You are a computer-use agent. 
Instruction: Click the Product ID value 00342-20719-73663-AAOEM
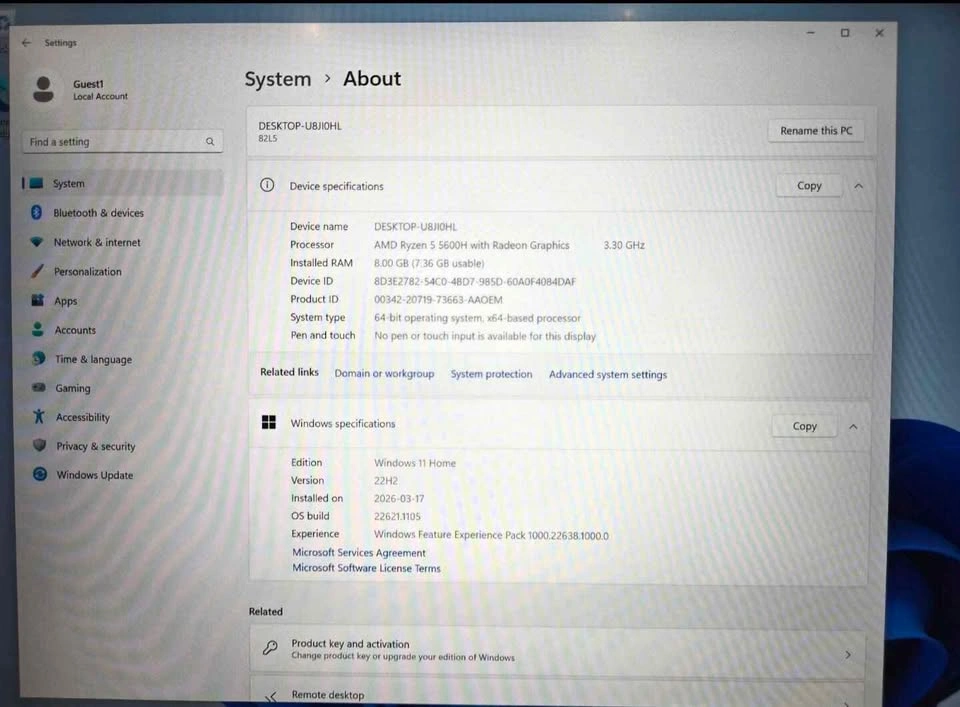tap(438, 300)
